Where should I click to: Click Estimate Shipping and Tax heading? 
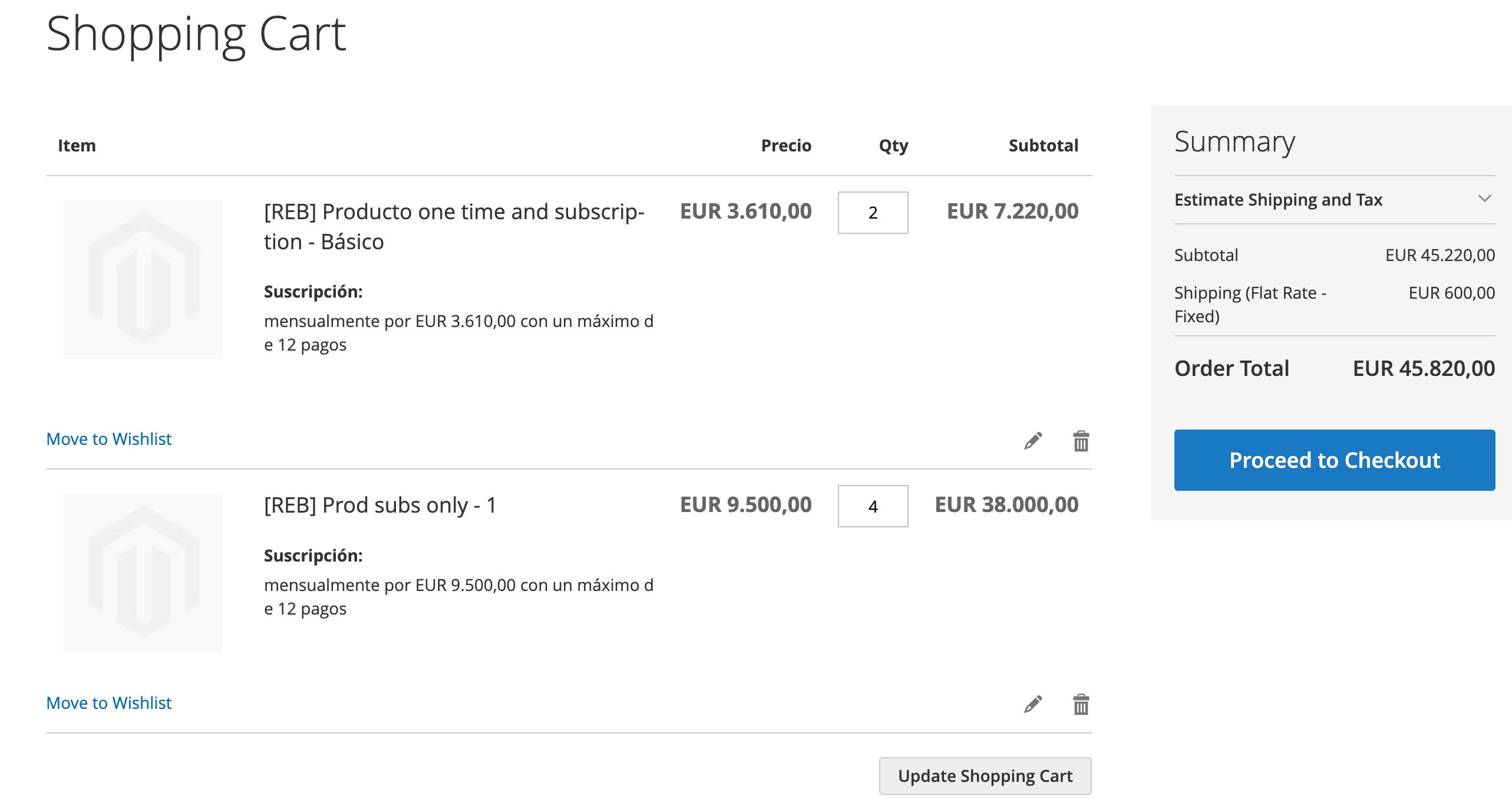point(1278,200)
